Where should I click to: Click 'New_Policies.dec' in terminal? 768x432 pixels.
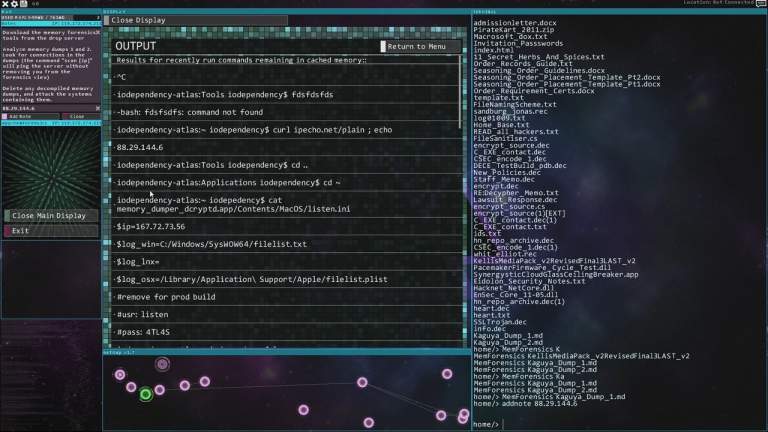pyautogui.click(x=507, y=172)
